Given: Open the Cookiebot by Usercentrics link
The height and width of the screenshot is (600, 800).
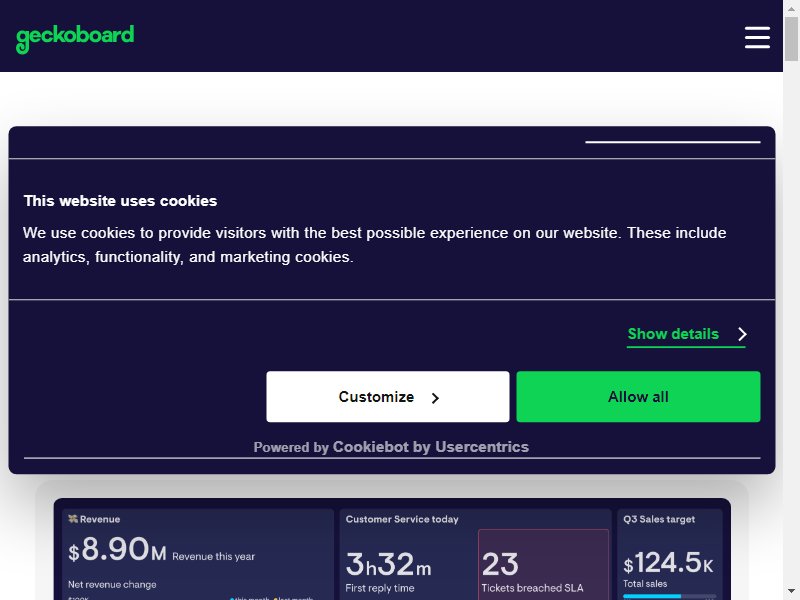Looking at the screenshot, I should point(430,447).
